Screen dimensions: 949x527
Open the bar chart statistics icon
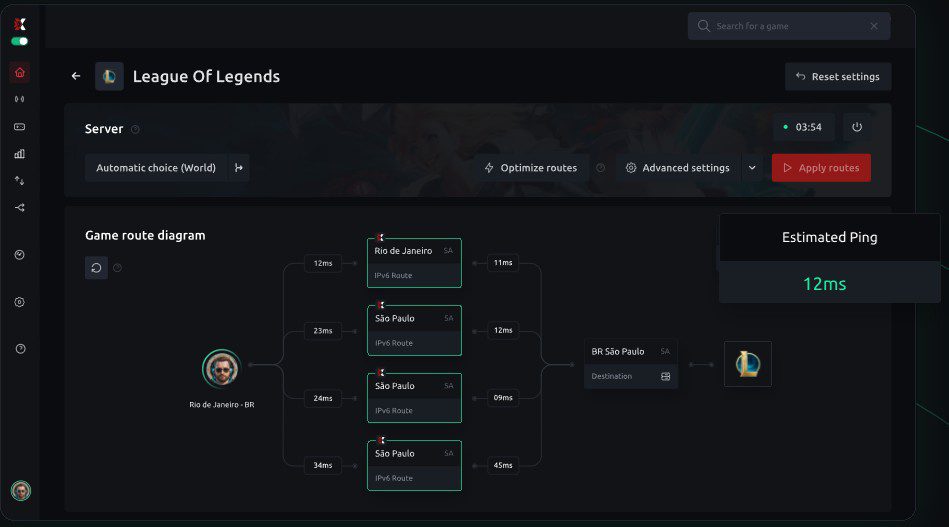tap(20, 154)
